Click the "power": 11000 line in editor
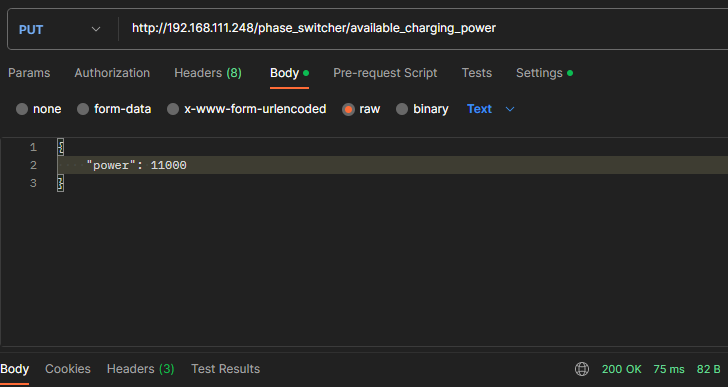The width and height of the screenshot is (728, 387). tap(136, 165)
